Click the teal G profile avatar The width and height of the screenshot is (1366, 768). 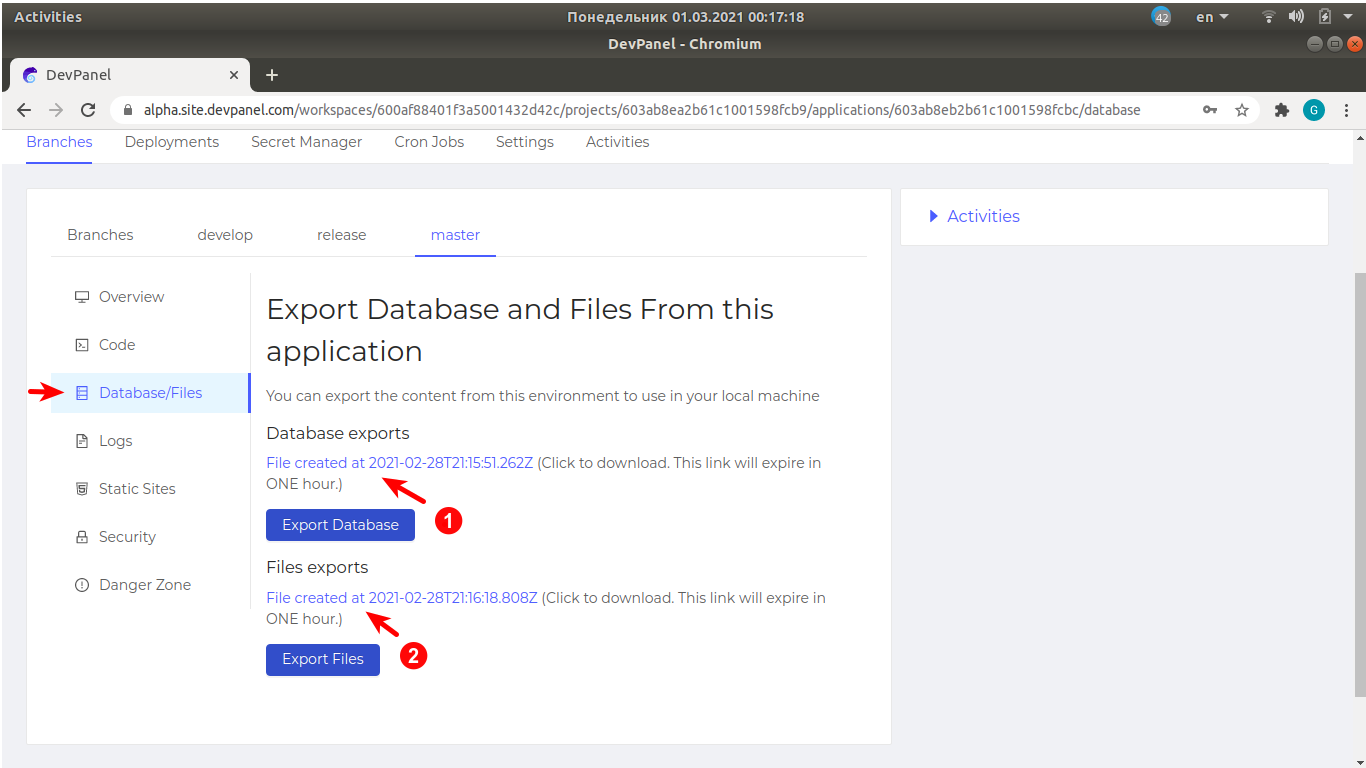click(x=1314, y=110)
